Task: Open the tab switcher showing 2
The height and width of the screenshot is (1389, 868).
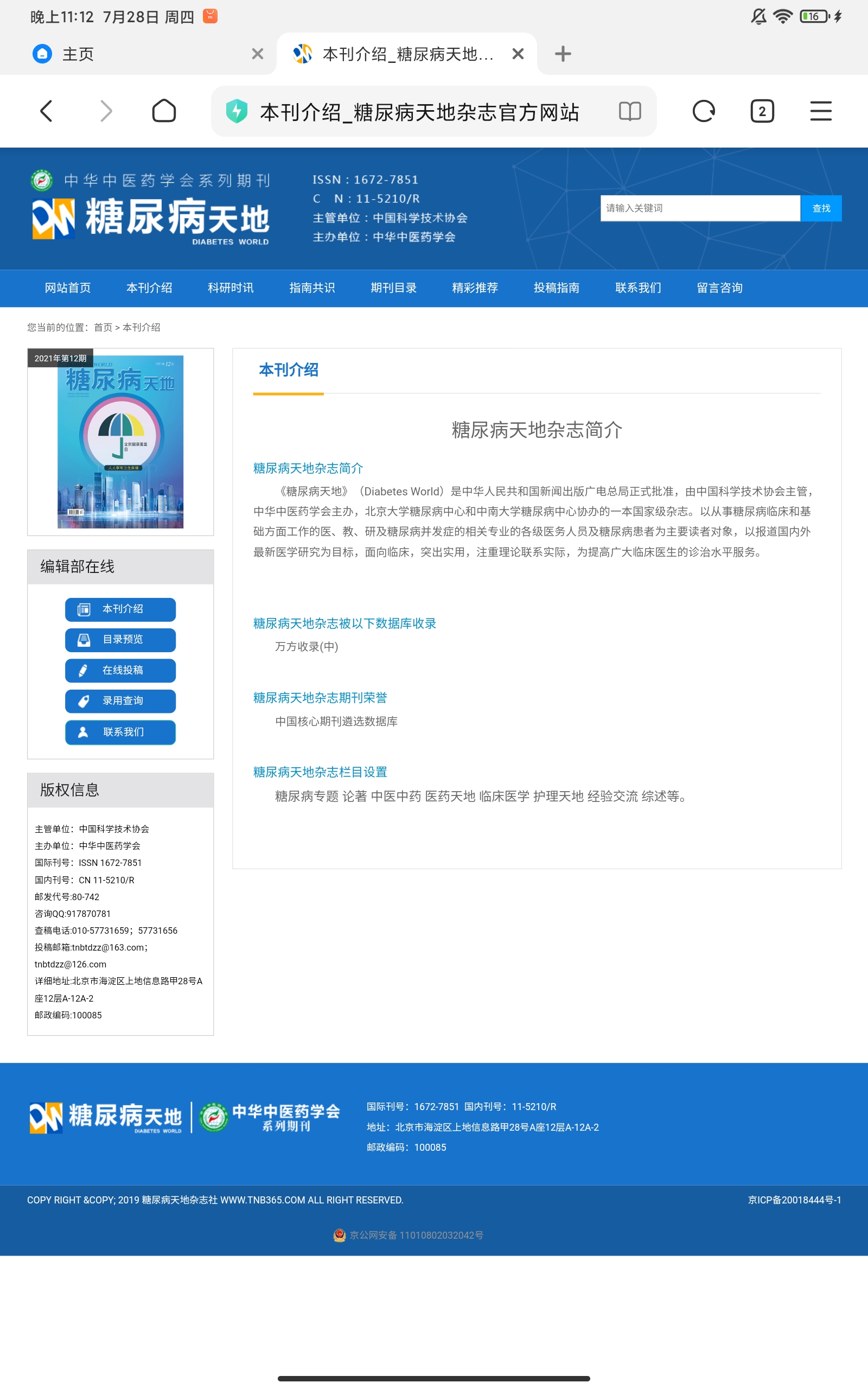Action: tap(762, 111)
